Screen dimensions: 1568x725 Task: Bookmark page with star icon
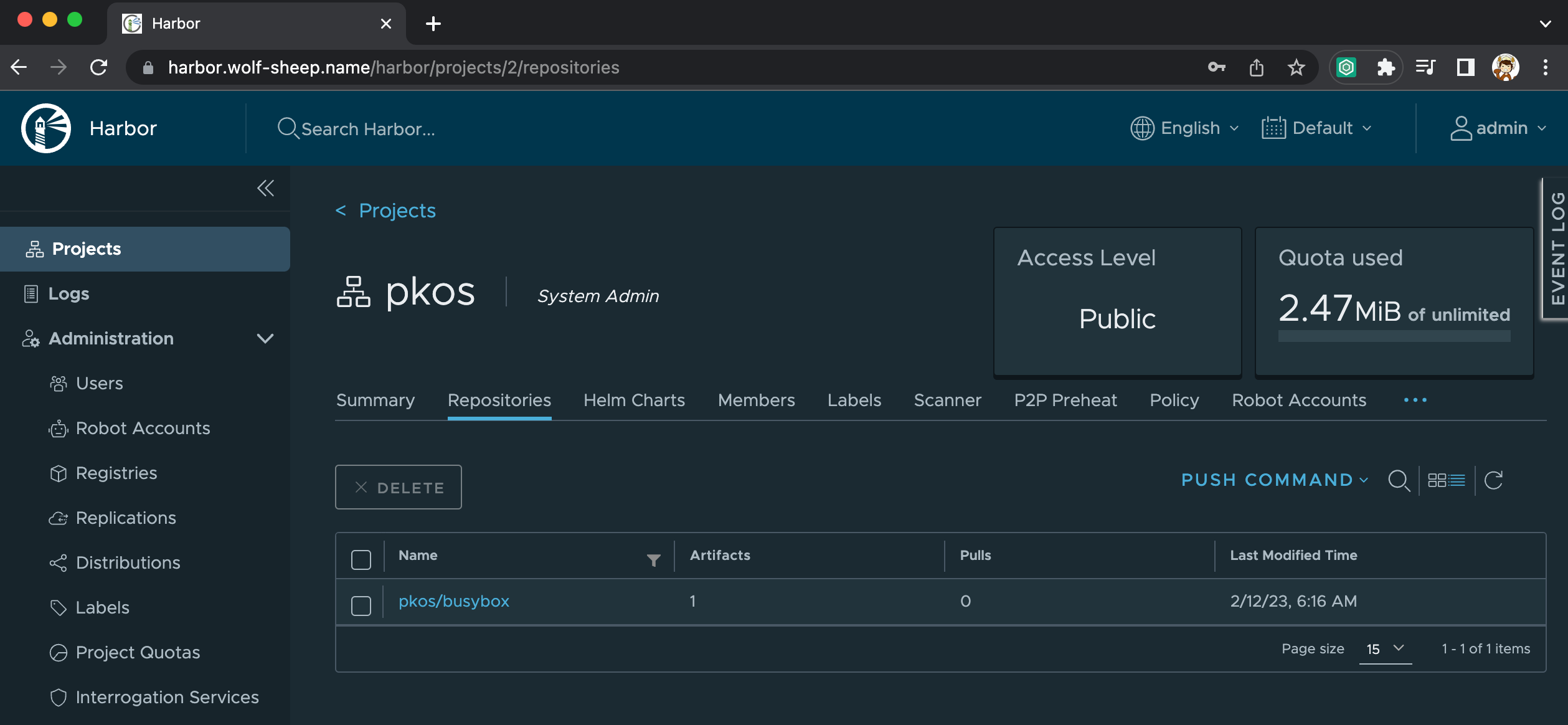pyautogui.click(x=1296, y=67)
